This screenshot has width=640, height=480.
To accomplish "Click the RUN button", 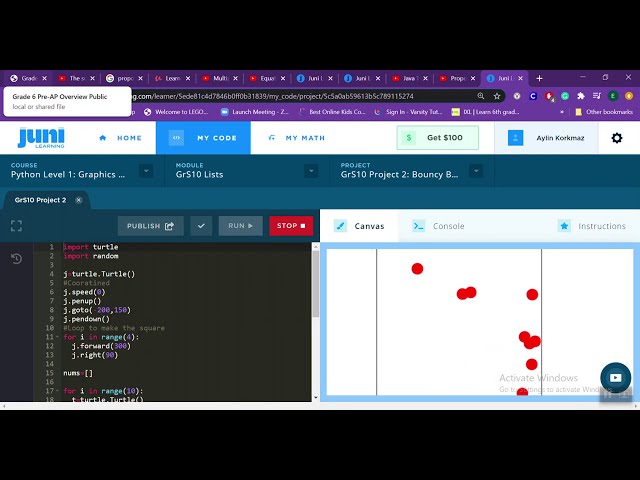I will 240,226.
